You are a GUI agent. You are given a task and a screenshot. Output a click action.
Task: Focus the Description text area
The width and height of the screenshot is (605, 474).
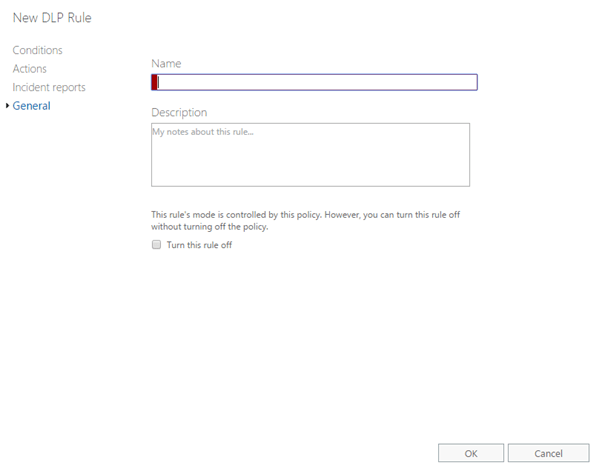point(310,154)
